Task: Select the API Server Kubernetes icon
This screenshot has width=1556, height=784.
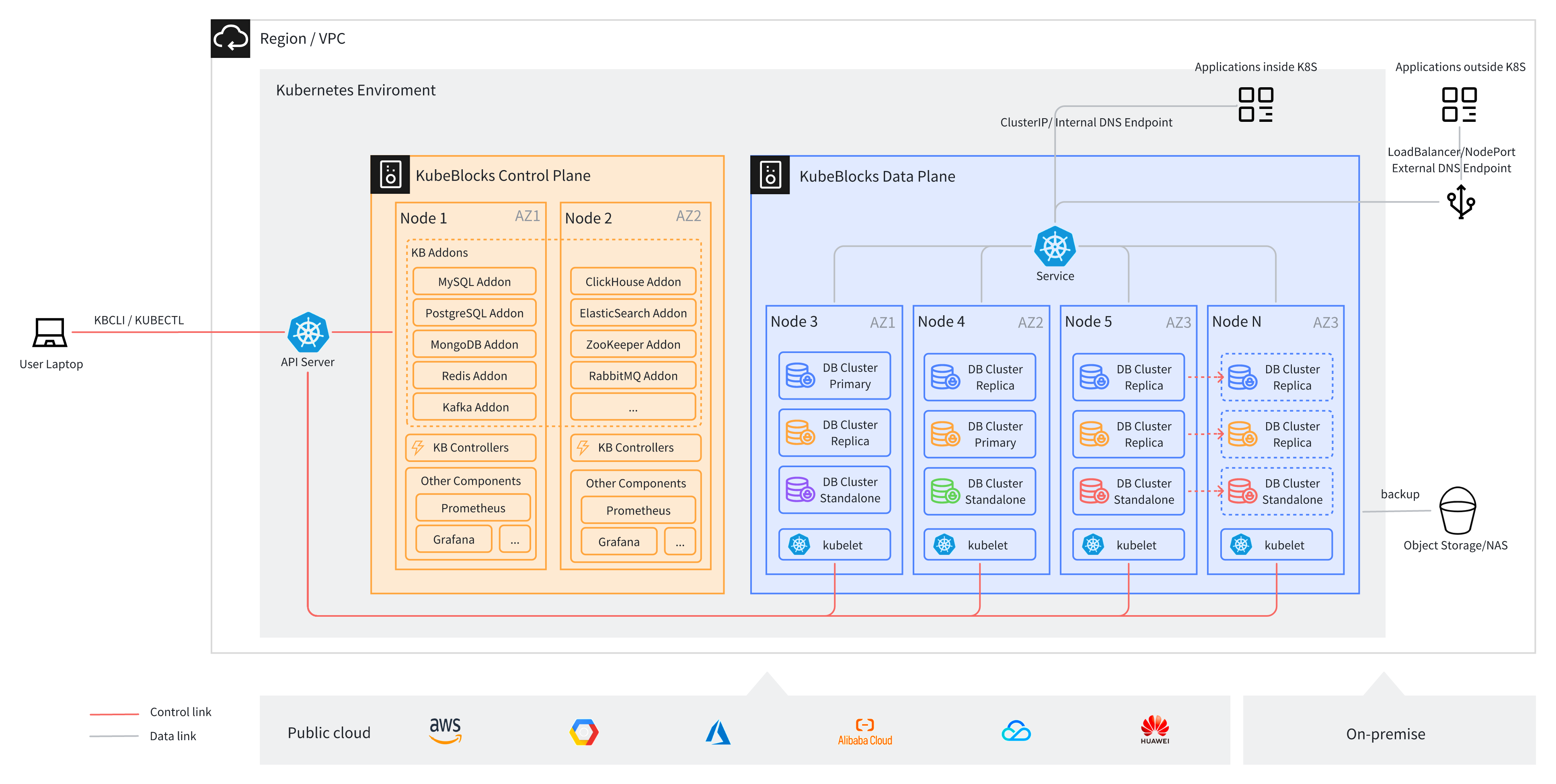Action: pos(308,332)
